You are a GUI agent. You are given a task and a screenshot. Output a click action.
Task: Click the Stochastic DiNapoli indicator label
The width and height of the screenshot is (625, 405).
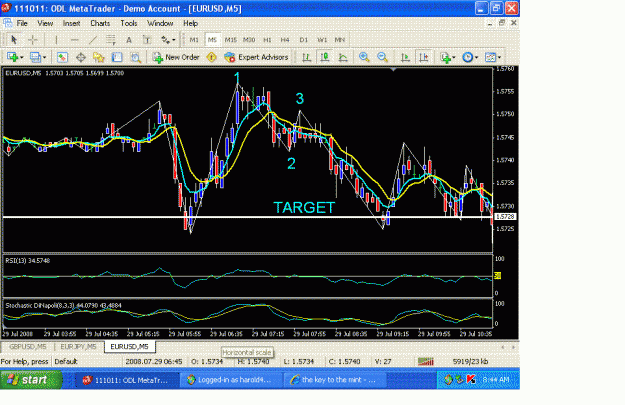coord(63,306)
